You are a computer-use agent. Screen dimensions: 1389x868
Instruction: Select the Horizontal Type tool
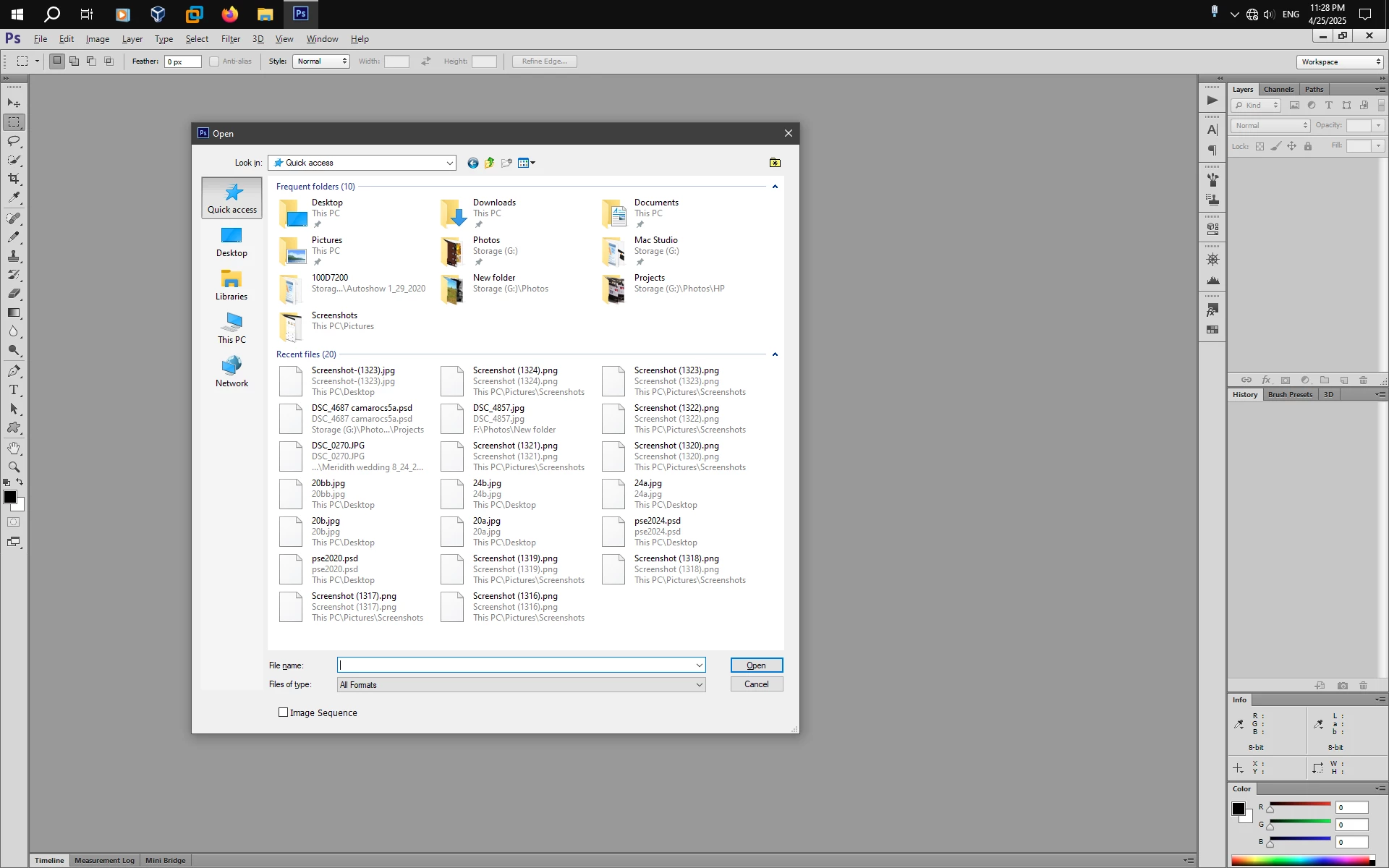point(14,390)
